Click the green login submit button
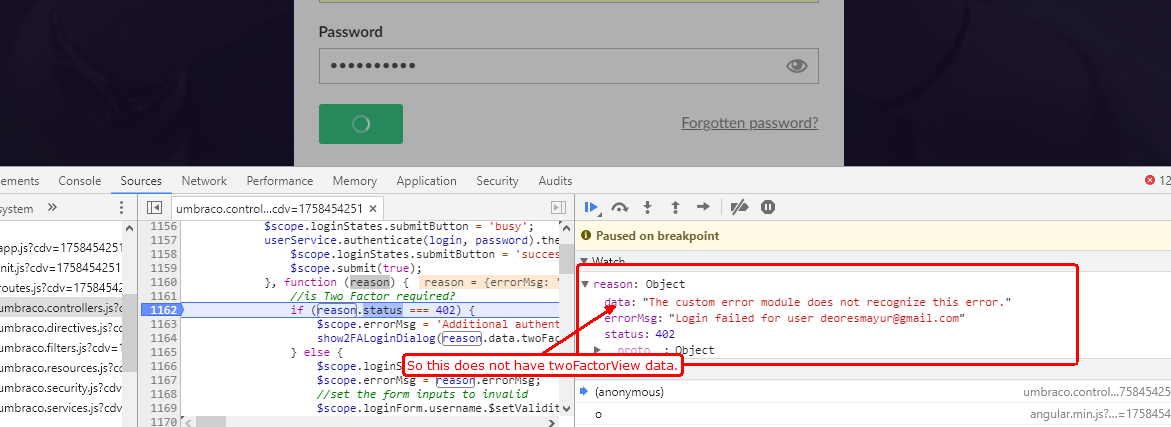Viewport: 1171px width, 427px height. [x=361, y=124]
